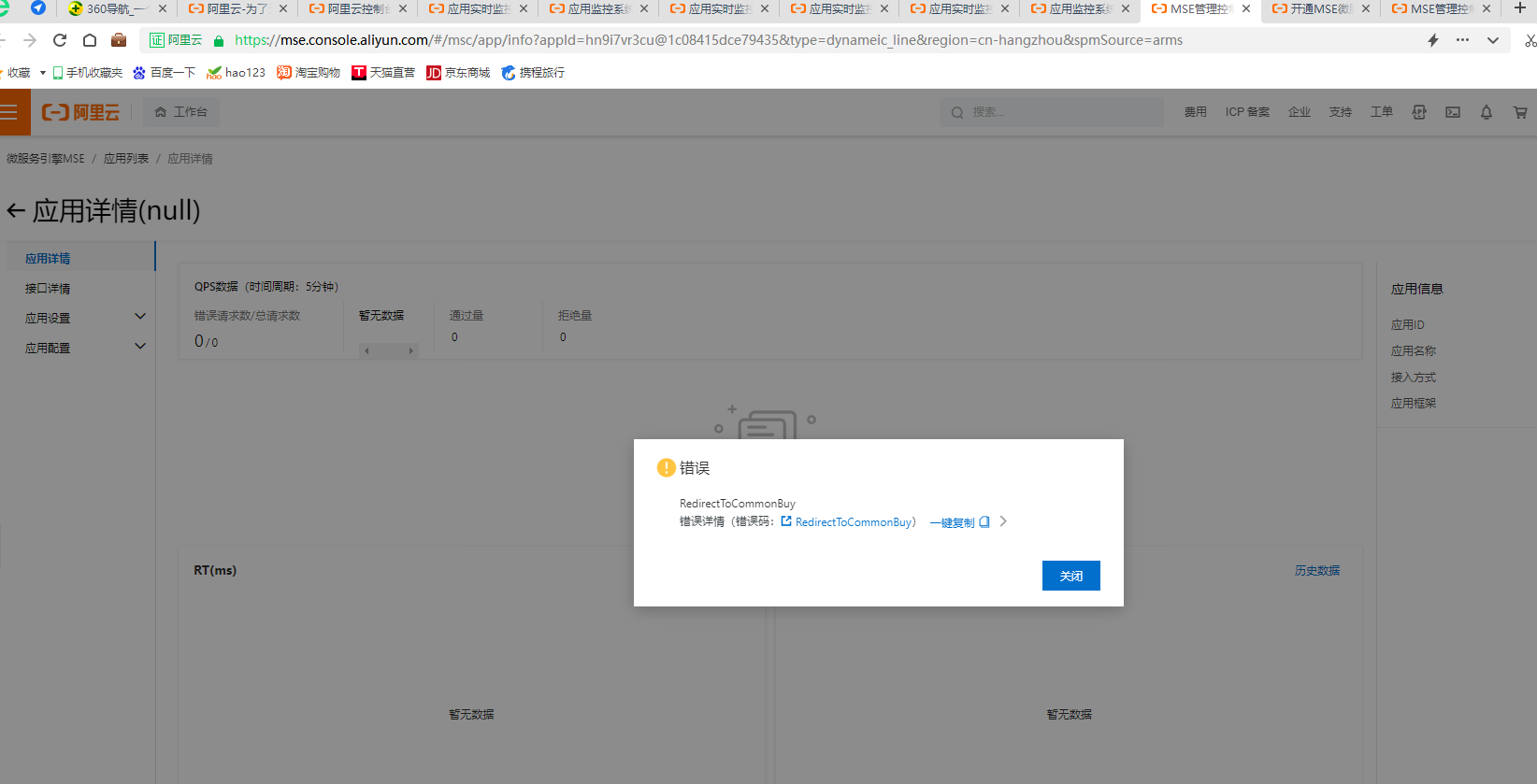
Task: Open the 工作台 workbench button
Action: (181, 112)
